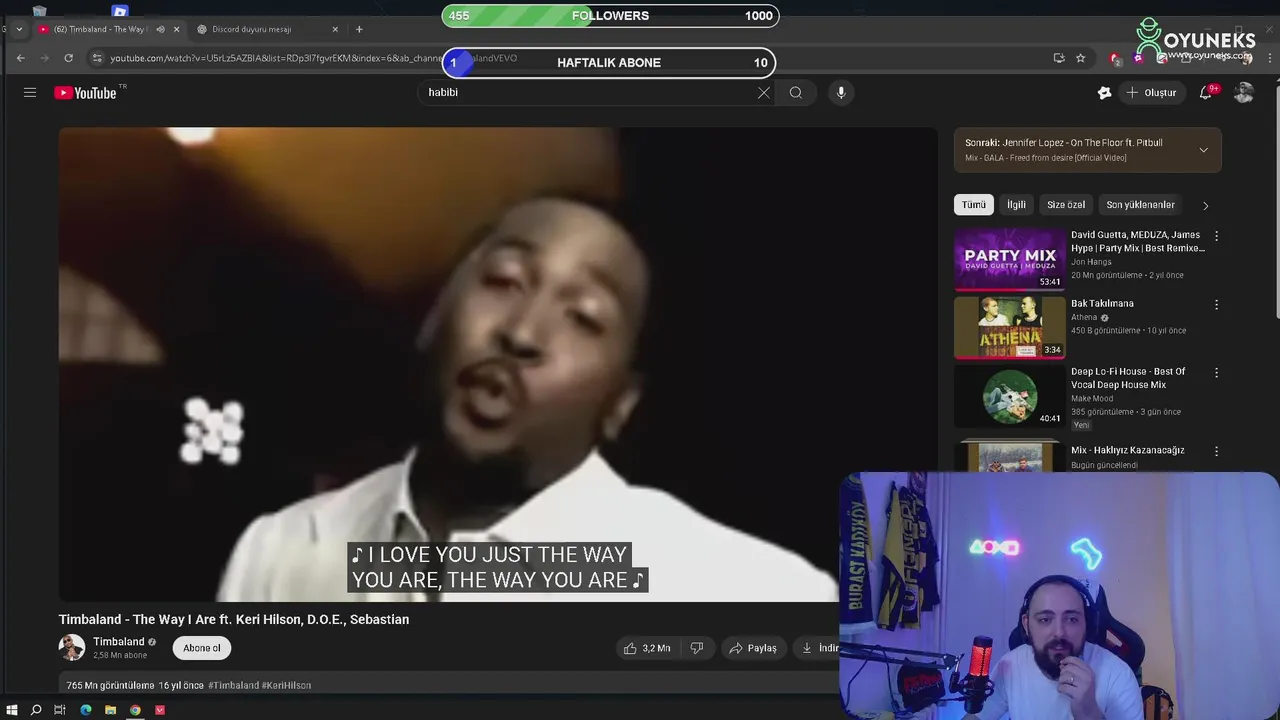The image size is (1280, 720).
Task: Open the Timbaland channel name link
Action: (119, 642)
